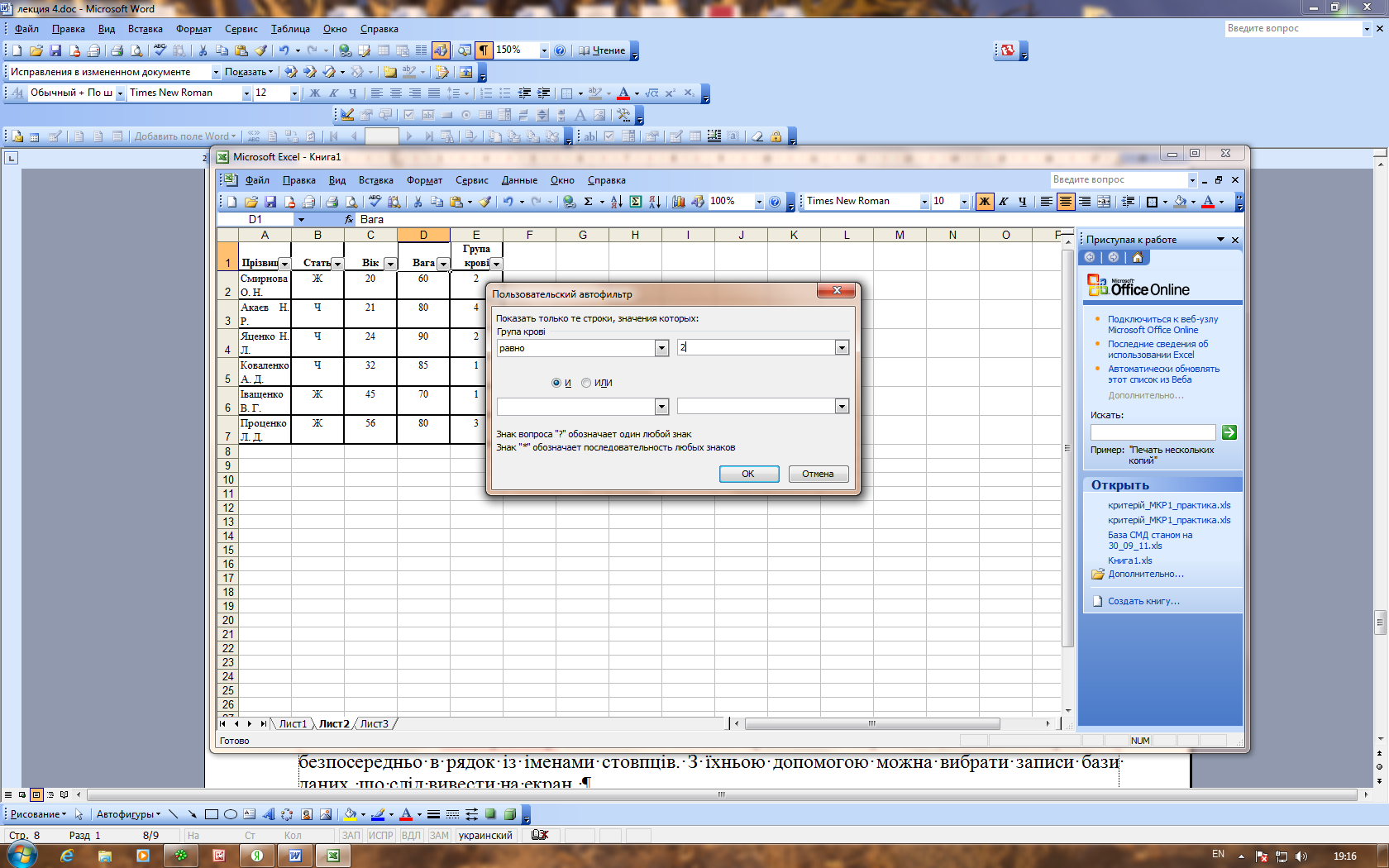The width and height of the screenshot is (1389, 868).
Task: Click Excel's Insert Hyperlink icon
Action: pos(569,201)
